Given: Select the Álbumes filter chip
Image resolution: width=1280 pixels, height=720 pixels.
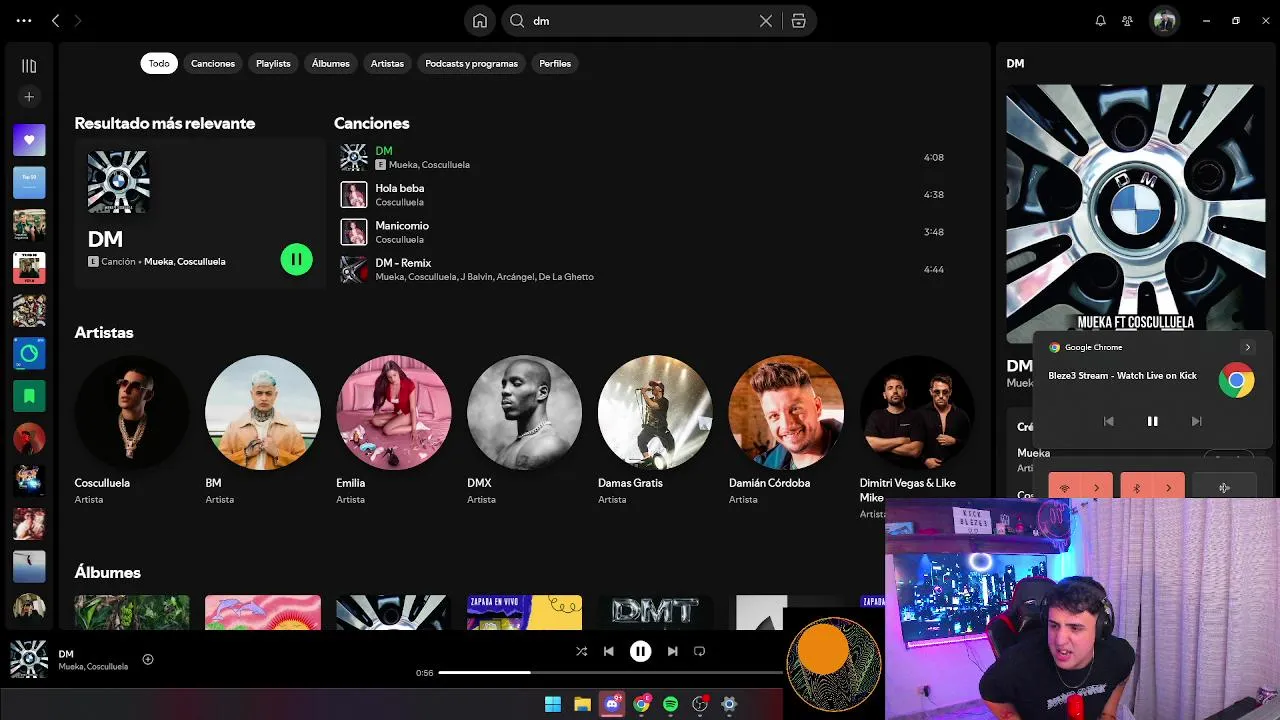Looking at the screenshot, I should [331, 63].
